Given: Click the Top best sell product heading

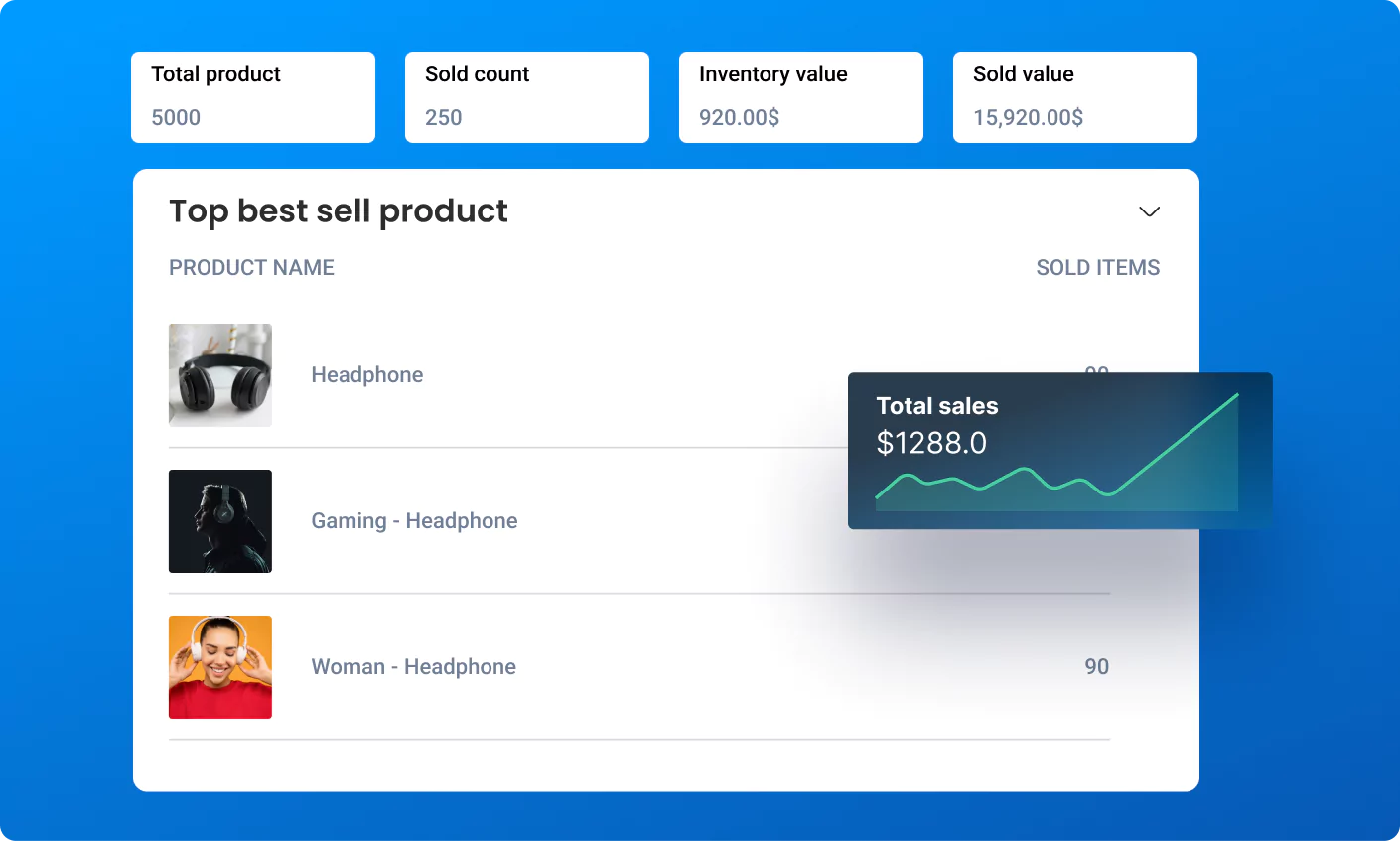Looking at the screenshot, I should tap(338, 211).
